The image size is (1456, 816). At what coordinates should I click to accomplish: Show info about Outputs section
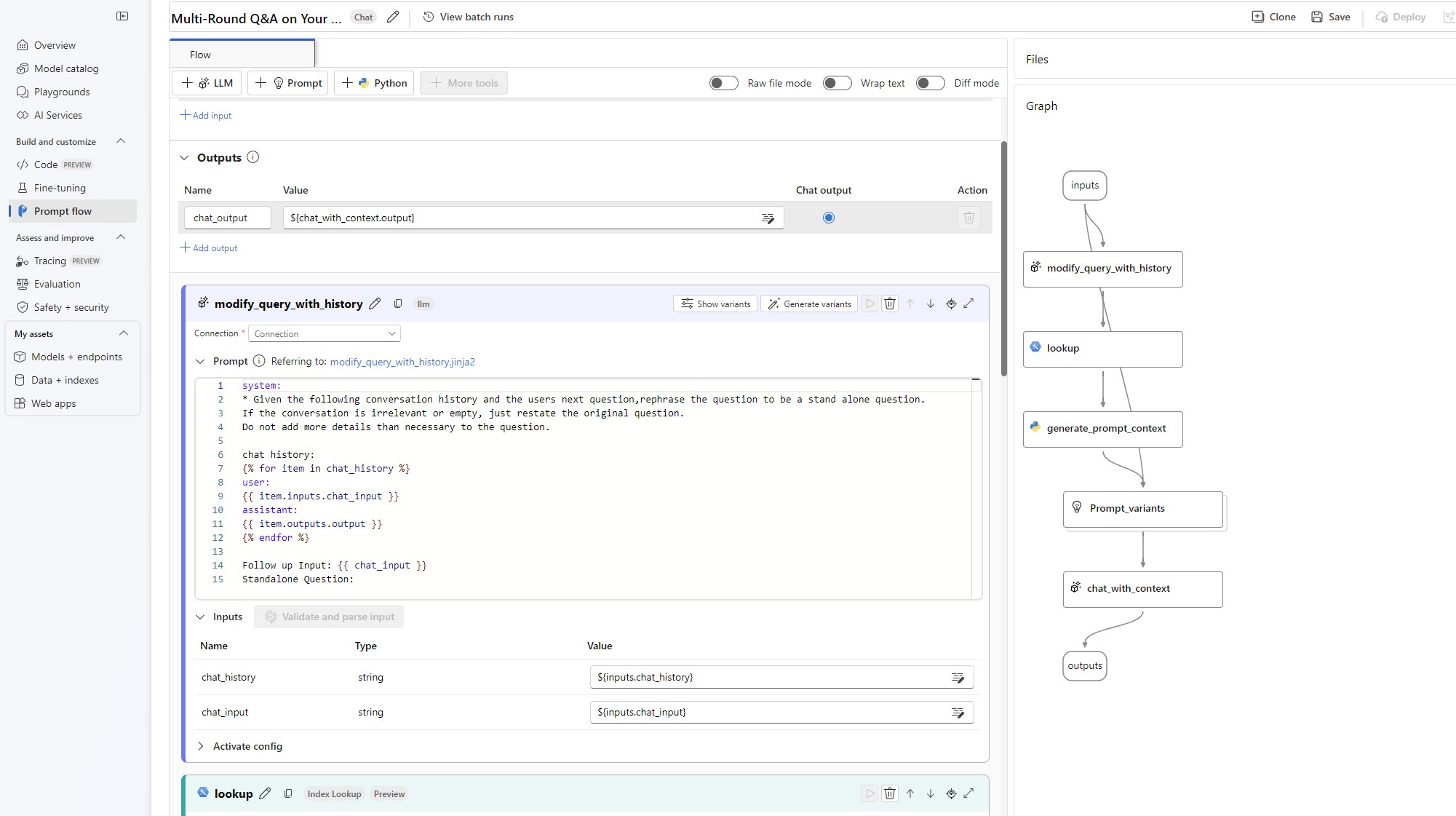pyautogui.click(x=252, y=157)
